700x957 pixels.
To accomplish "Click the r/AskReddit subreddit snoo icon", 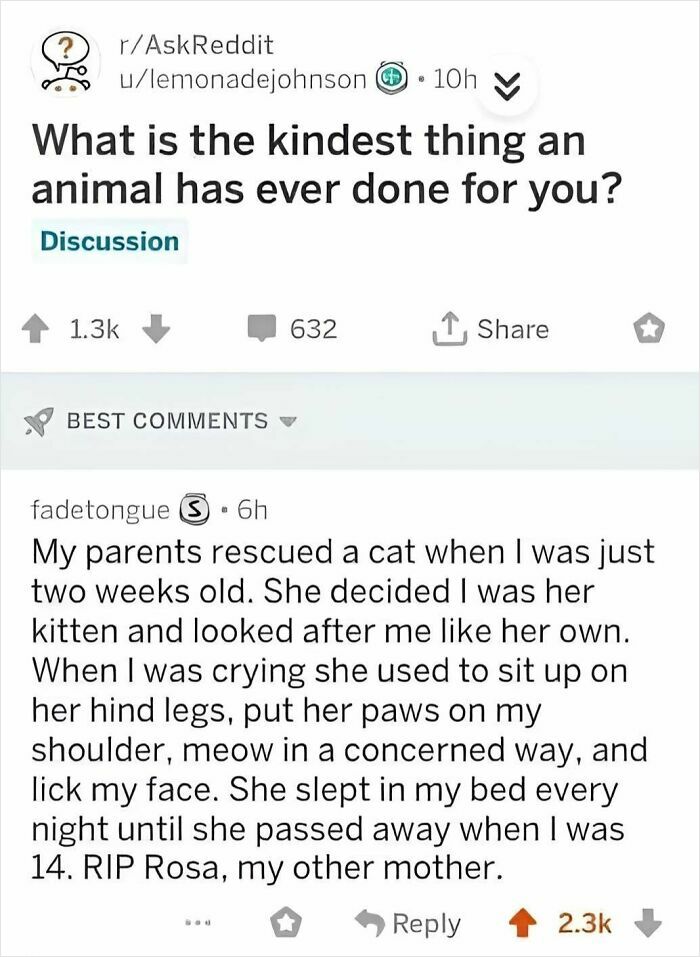I will [64, 62].
